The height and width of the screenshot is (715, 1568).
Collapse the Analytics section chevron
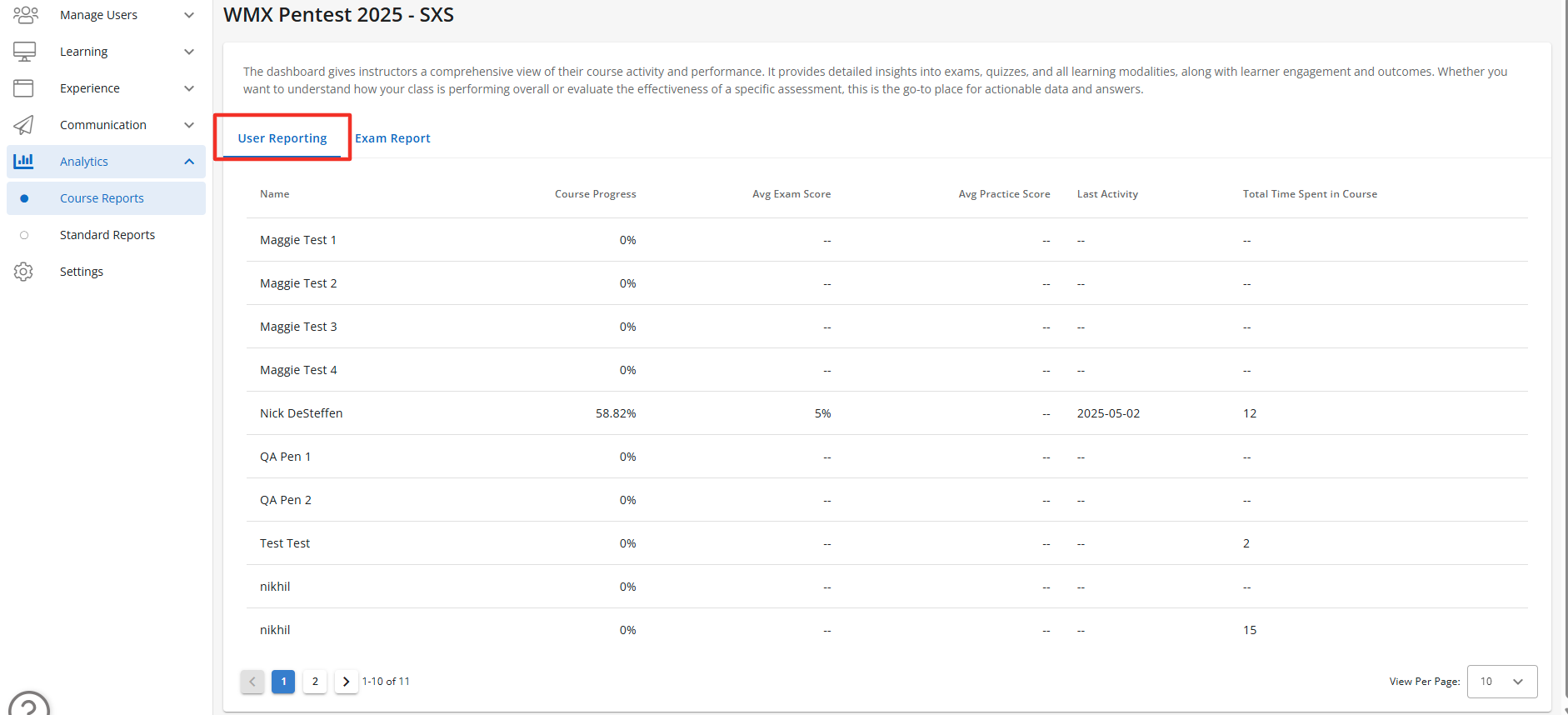[189, 162]
